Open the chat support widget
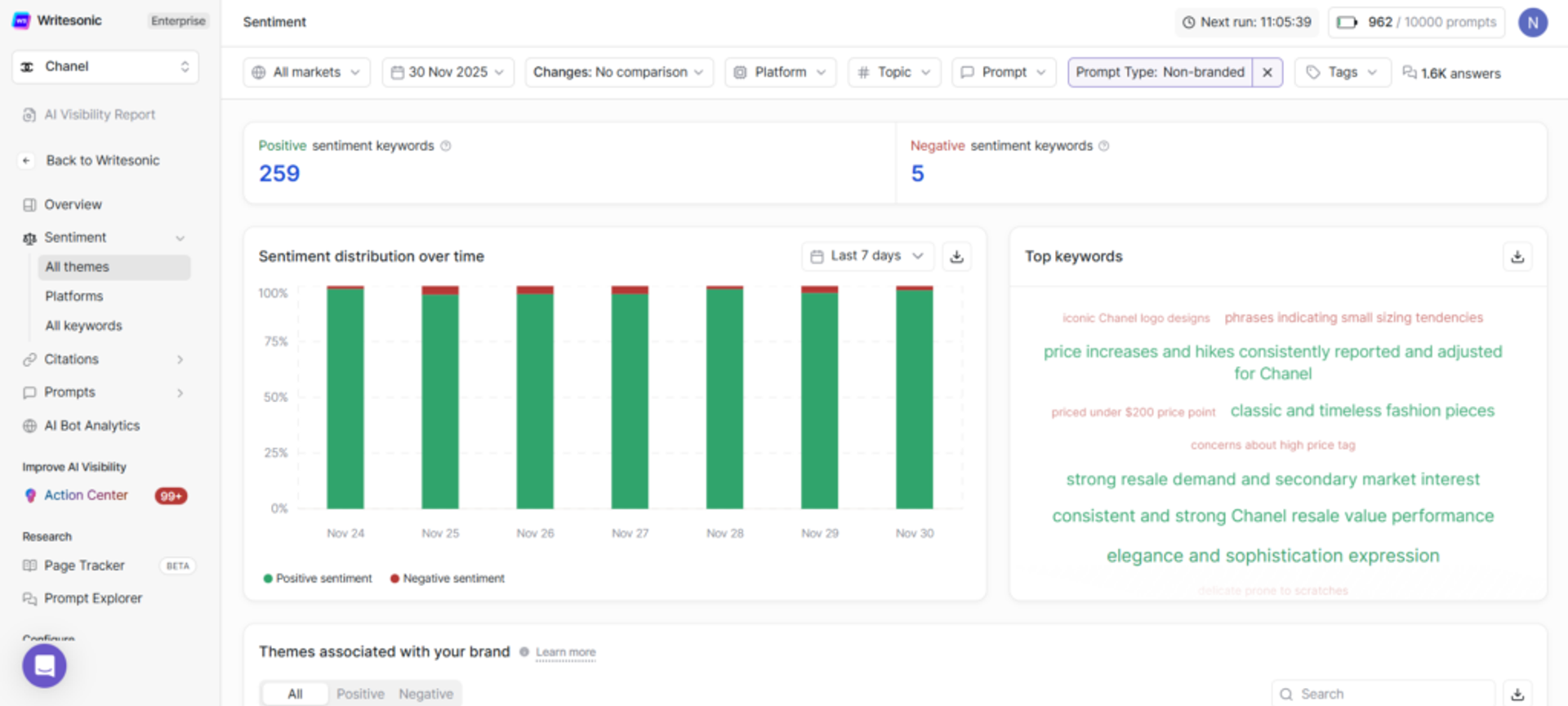 (44, 666)
